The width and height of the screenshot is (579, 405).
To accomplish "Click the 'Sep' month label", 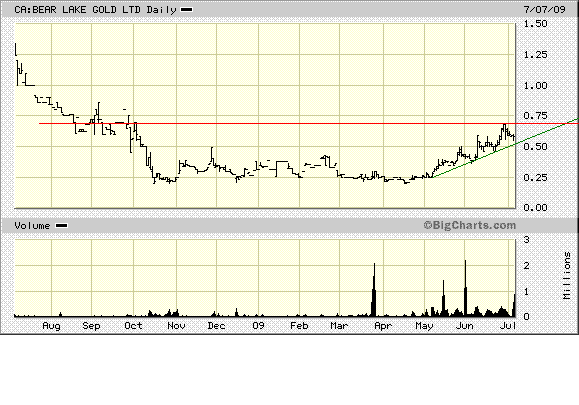I will tap(91, 326).
